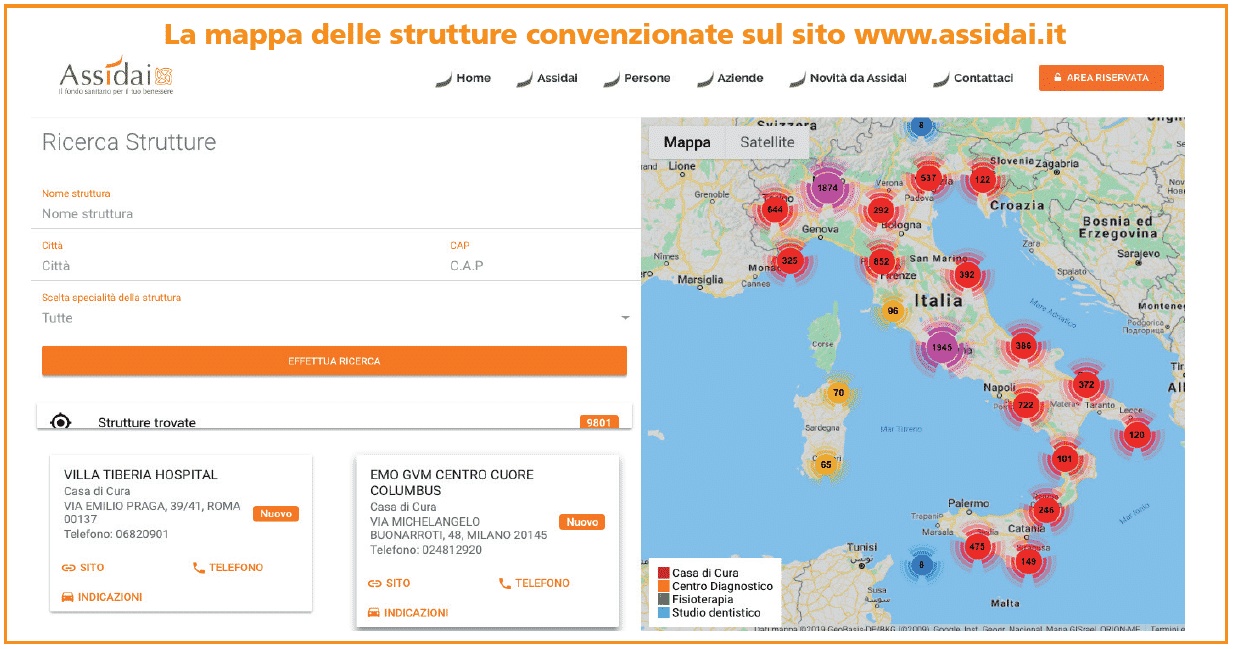Click the 149 map cluster below Catania

[1028, 561]
